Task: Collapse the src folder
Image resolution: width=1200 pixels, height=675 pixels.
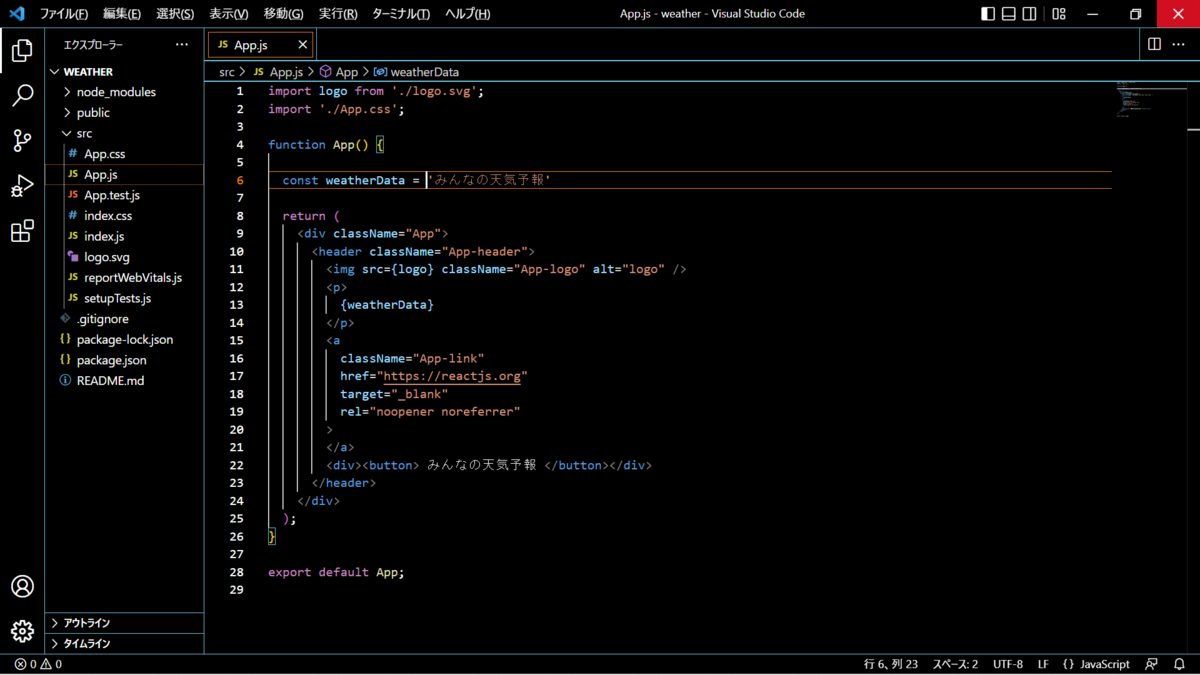Action: [x=84, y=133]
